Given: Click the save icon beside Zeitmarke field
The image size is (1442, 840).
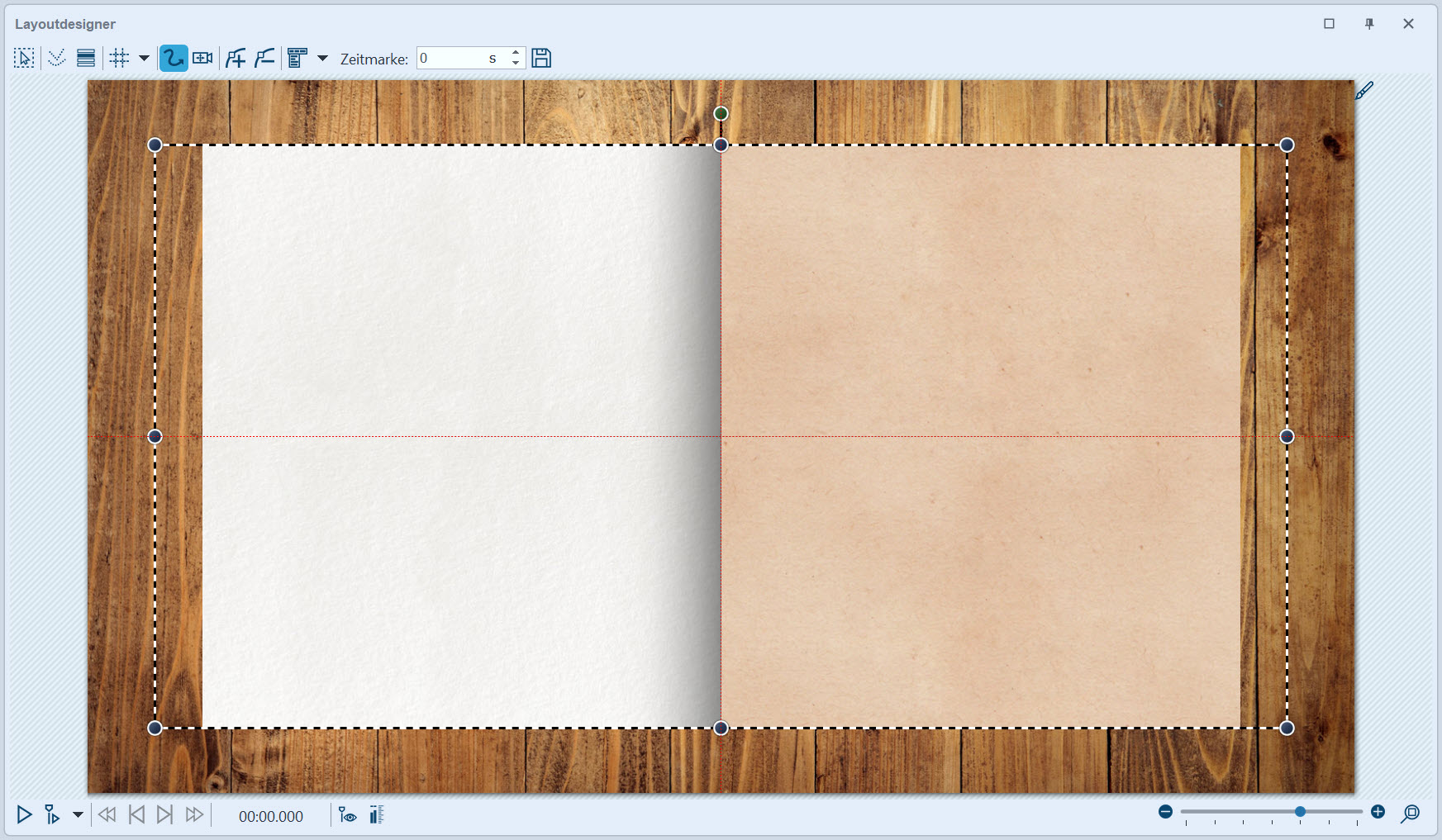Looking at the screenshot, I should [541, 58].
